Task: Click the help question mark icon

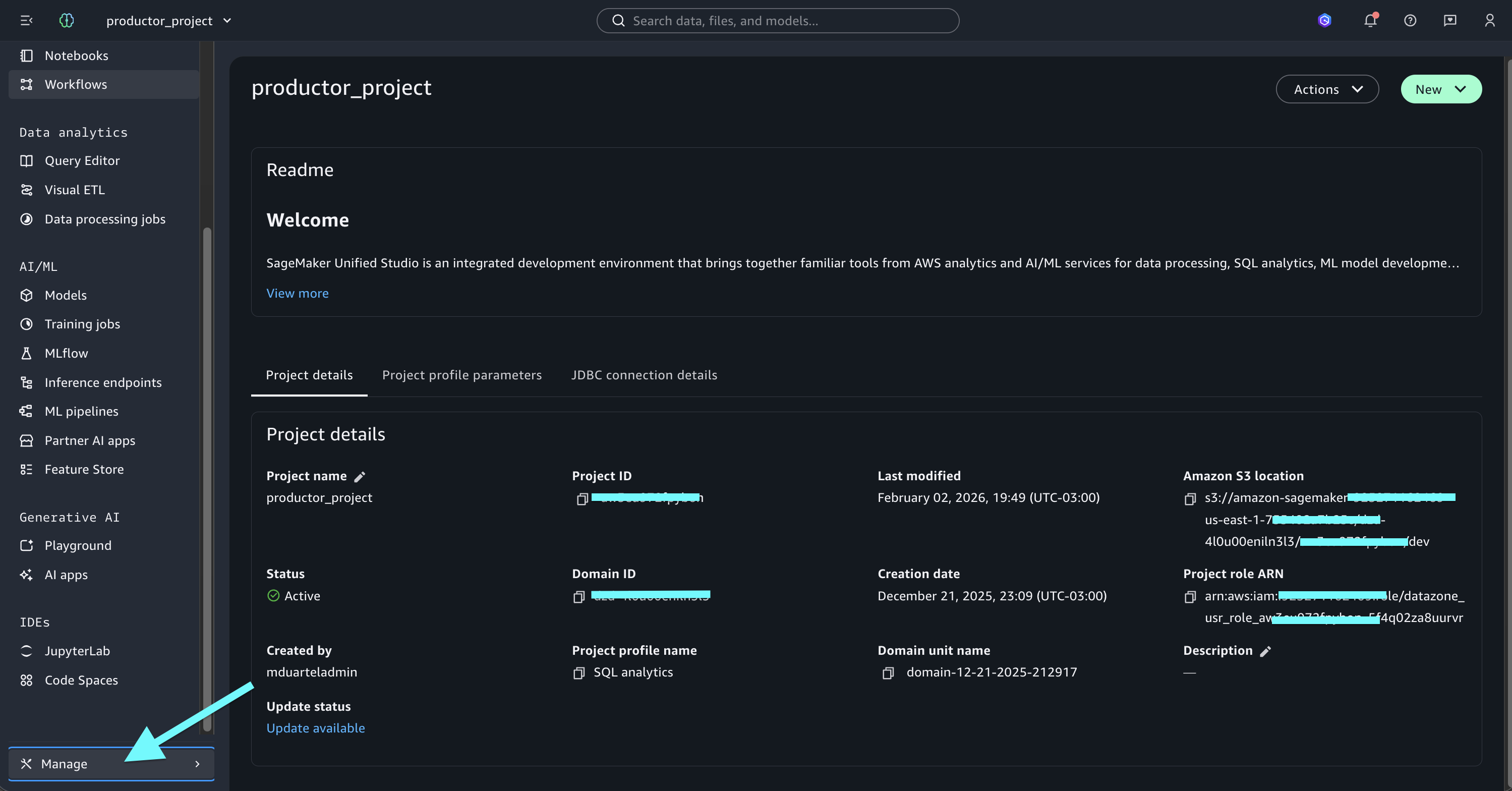Action: [x=1410, y=21]
